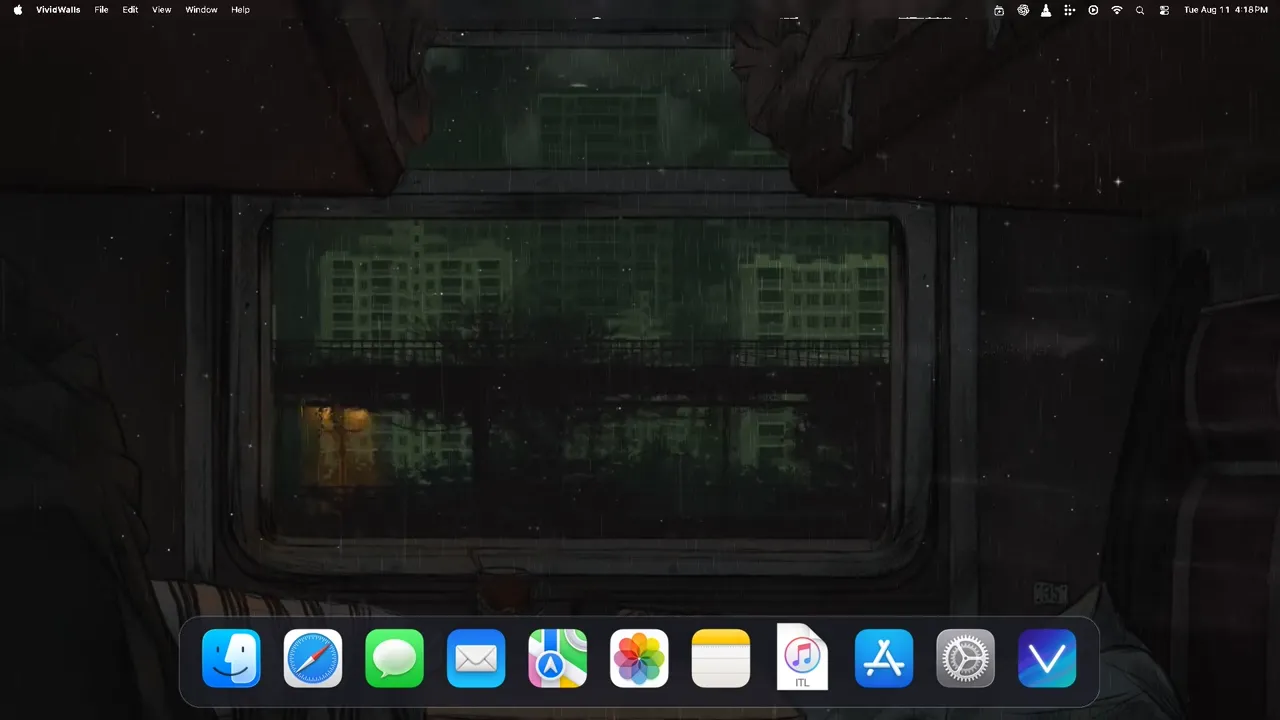Open the Mail app in the Dock
Screen dimensions: 1280x720
[476, 658]
